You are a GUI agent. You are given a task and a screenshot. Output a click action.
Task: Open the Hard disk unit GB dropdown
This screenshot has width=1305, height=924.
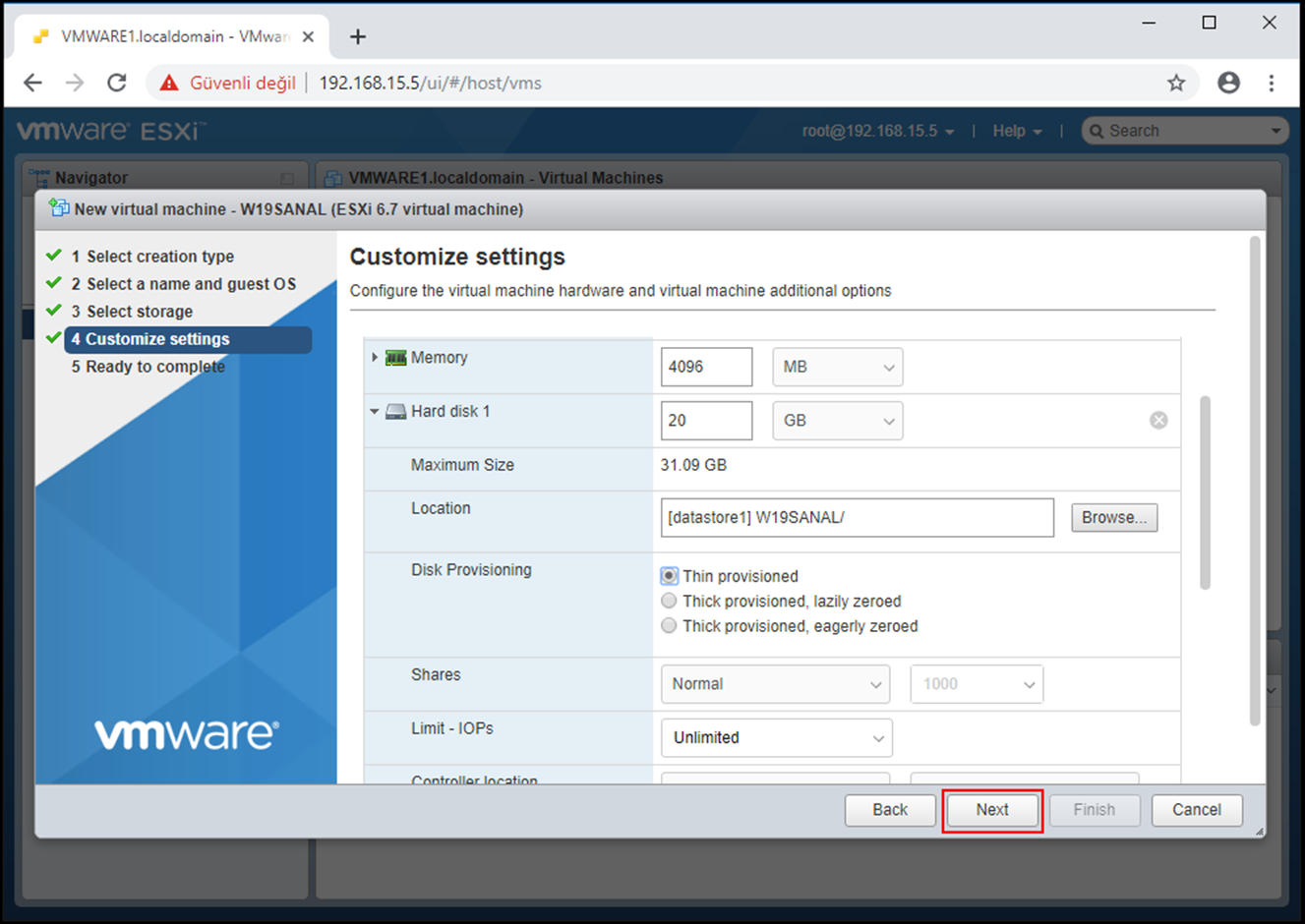coord(838,421)
